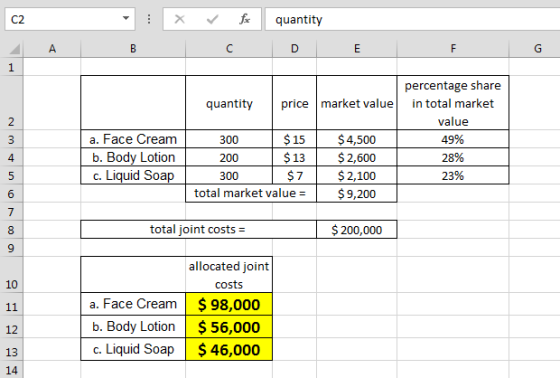This screenshot has width=560, height=378.
Task: Select b. Body Lotion cell in row 4
Action: point(133,157)
